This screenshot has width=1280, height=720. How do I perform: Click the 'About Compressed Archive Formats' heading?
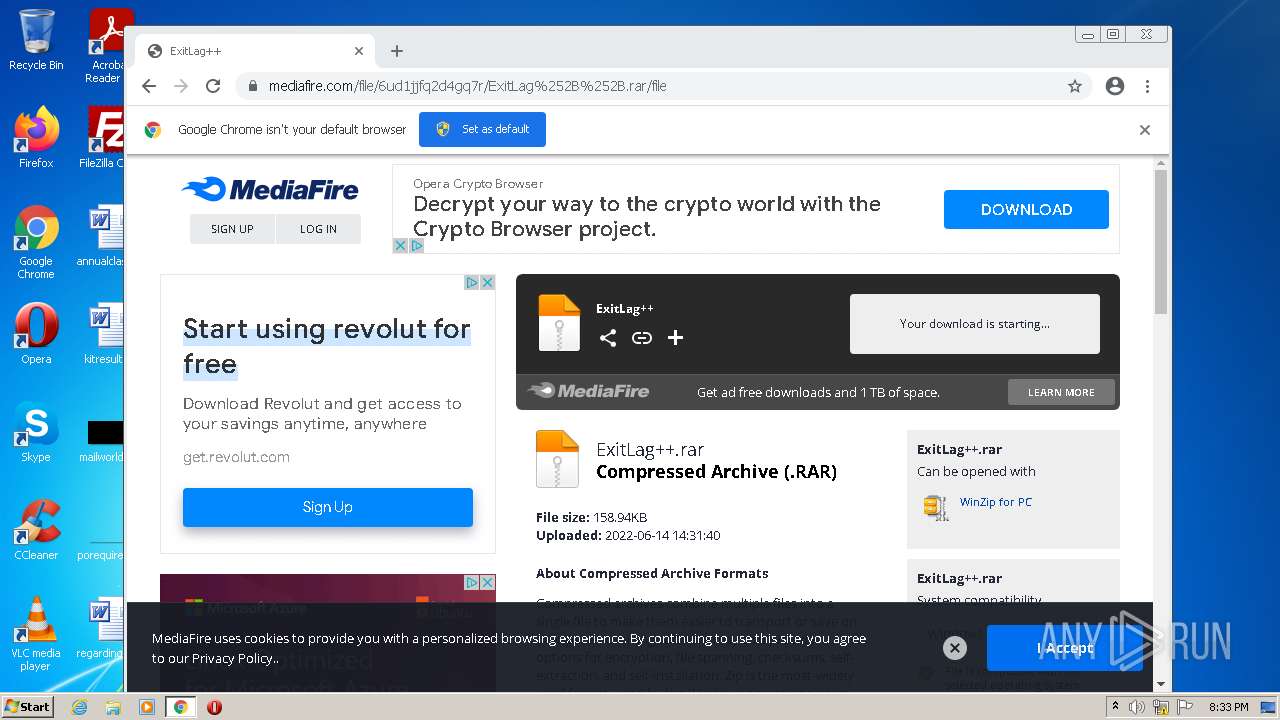(x=652, y=573)
